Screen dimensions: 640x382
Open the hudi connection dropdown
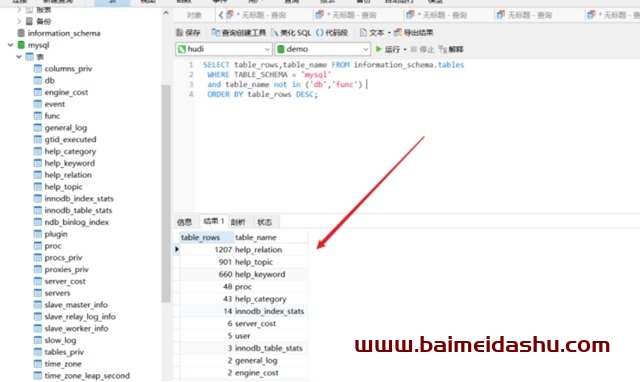point(224,49)
